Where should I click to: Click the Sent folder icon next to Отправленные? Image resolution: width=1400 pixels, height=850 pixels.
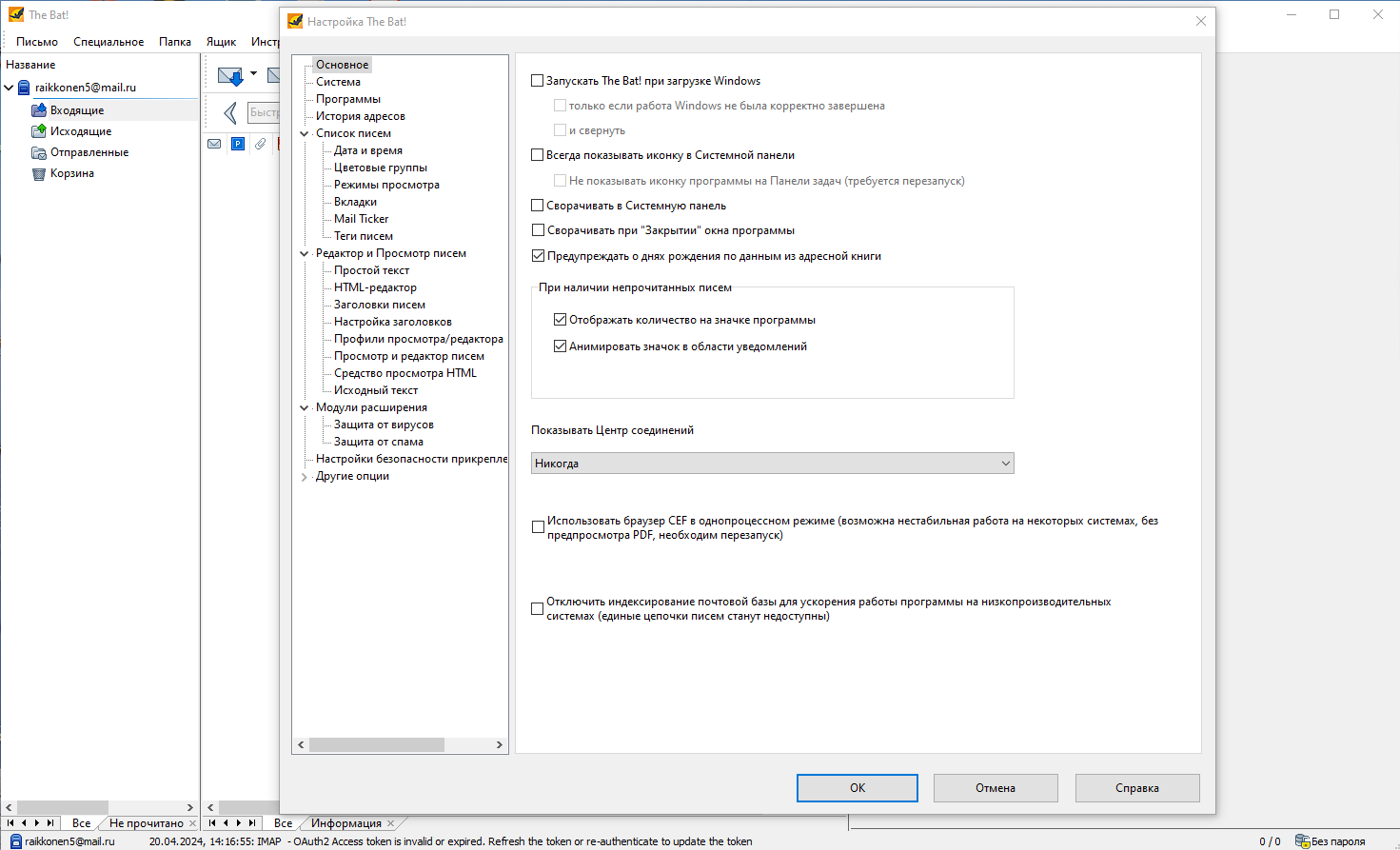(39, 152)
